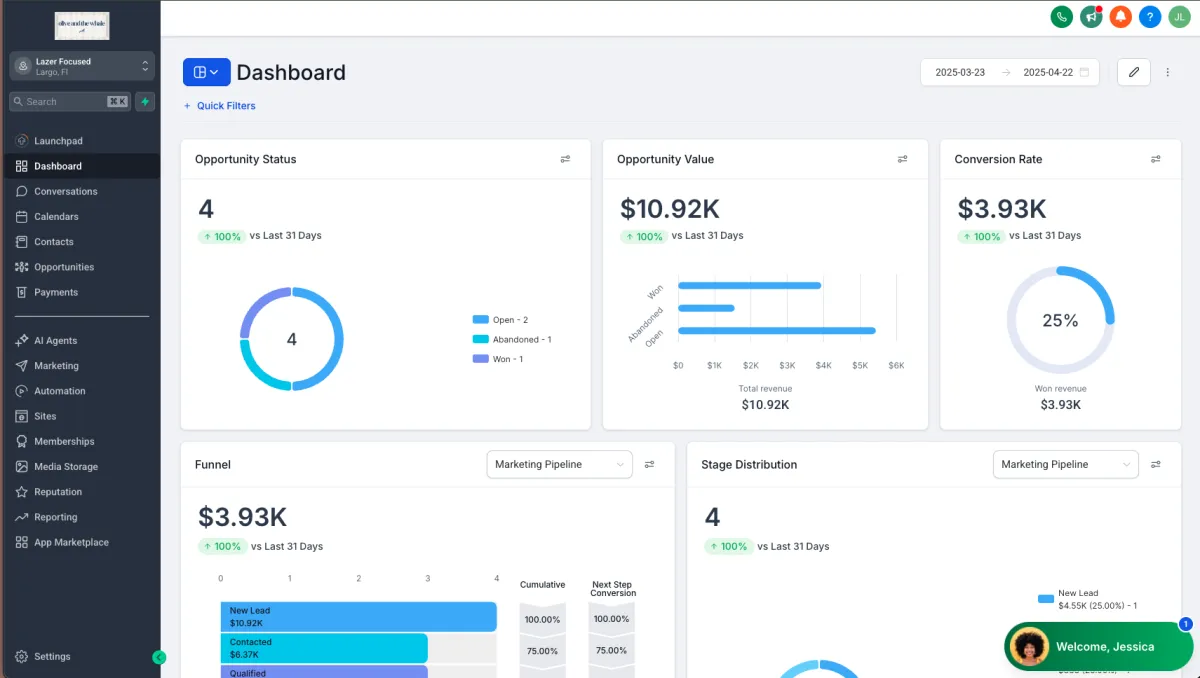Screen dimensions: 1200x678
Task: Open the Welcome, Jessica chat button
Action: [x=1098, y=647]
